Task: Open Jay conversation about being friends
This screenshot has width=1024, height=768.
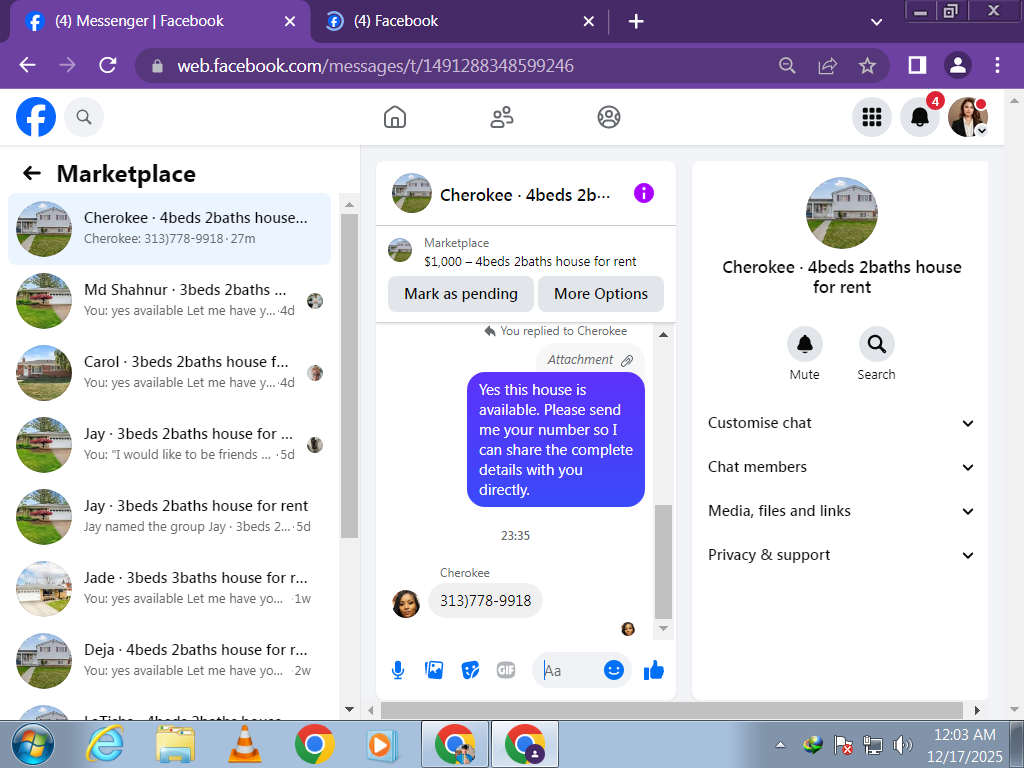Action: 169,445
